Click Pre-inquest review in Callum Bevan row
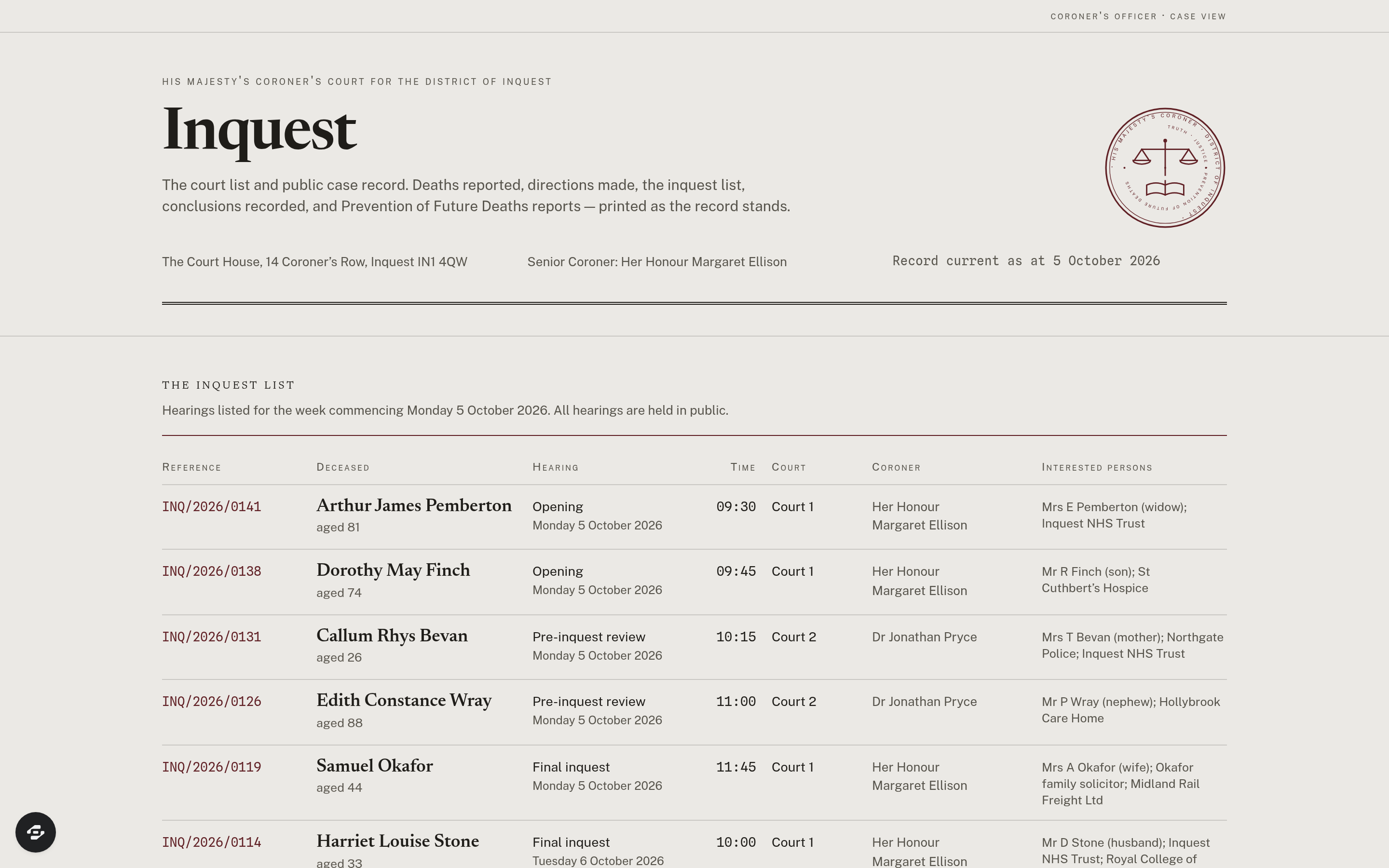The width and height of the screenshot is (1389, 868). (589, 637)
